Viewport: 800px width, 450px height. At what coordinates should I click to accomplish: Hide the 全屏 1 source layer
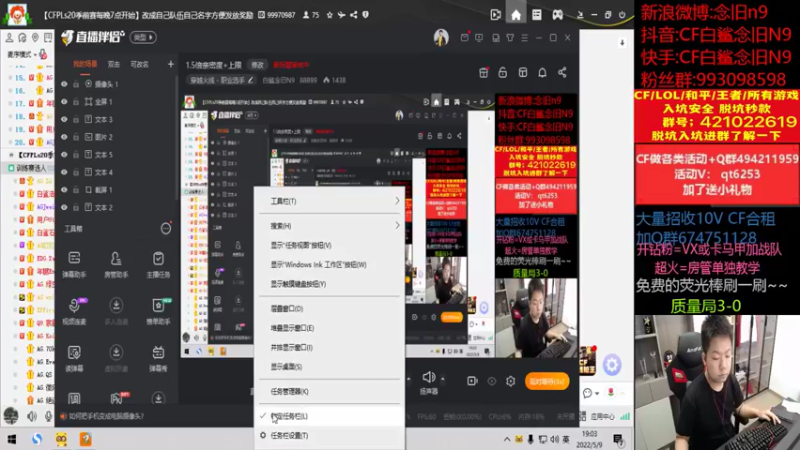pyautogui.click(x=64, y=102)
